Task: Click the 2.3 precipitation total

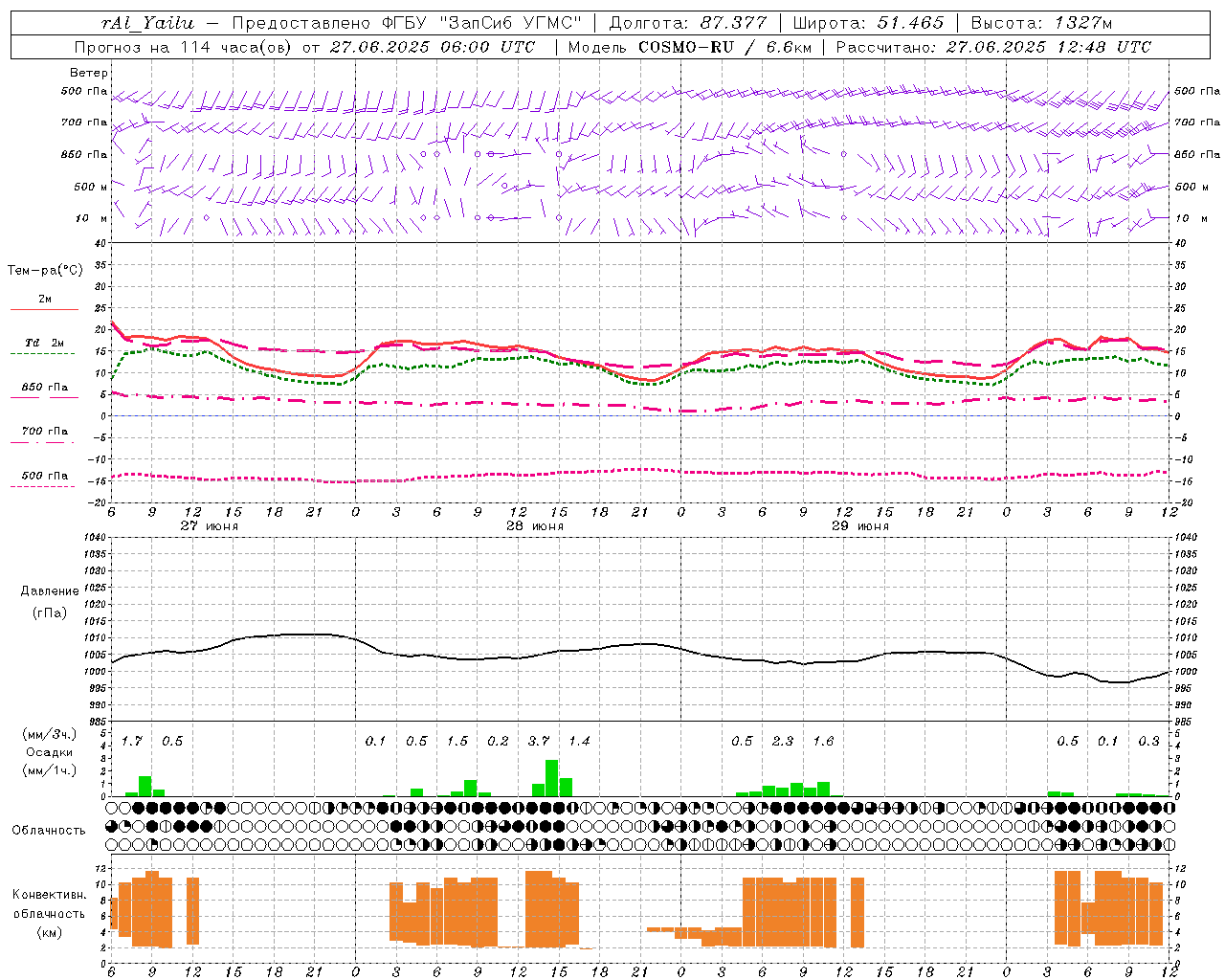Action: pos(783,741)
